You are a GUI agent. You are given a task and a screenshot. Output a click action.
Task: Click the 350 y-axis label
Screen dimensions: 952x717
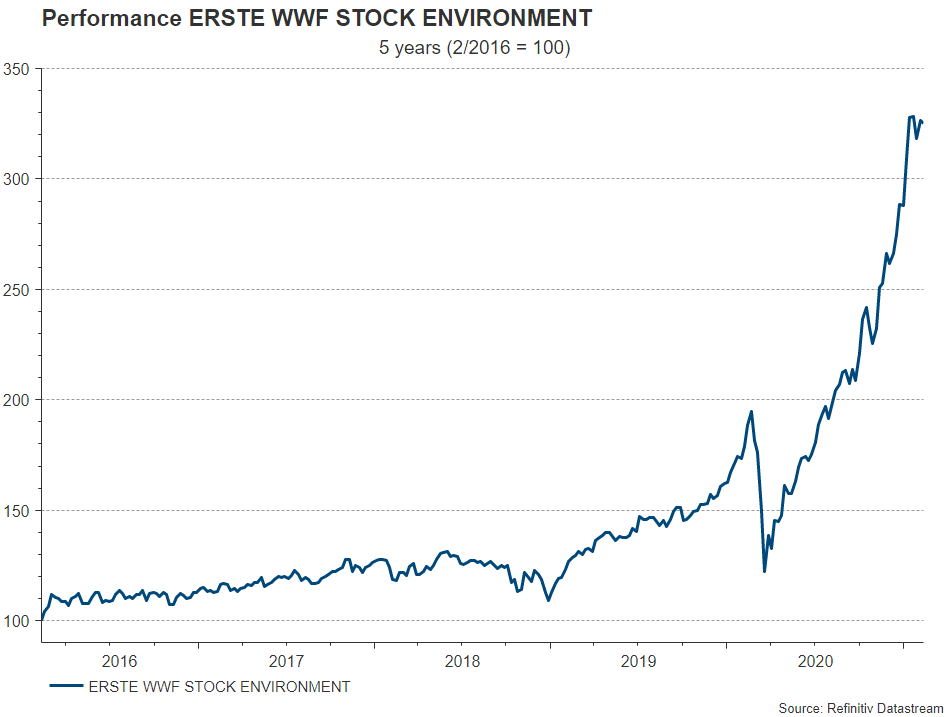(x=19, y=69)
